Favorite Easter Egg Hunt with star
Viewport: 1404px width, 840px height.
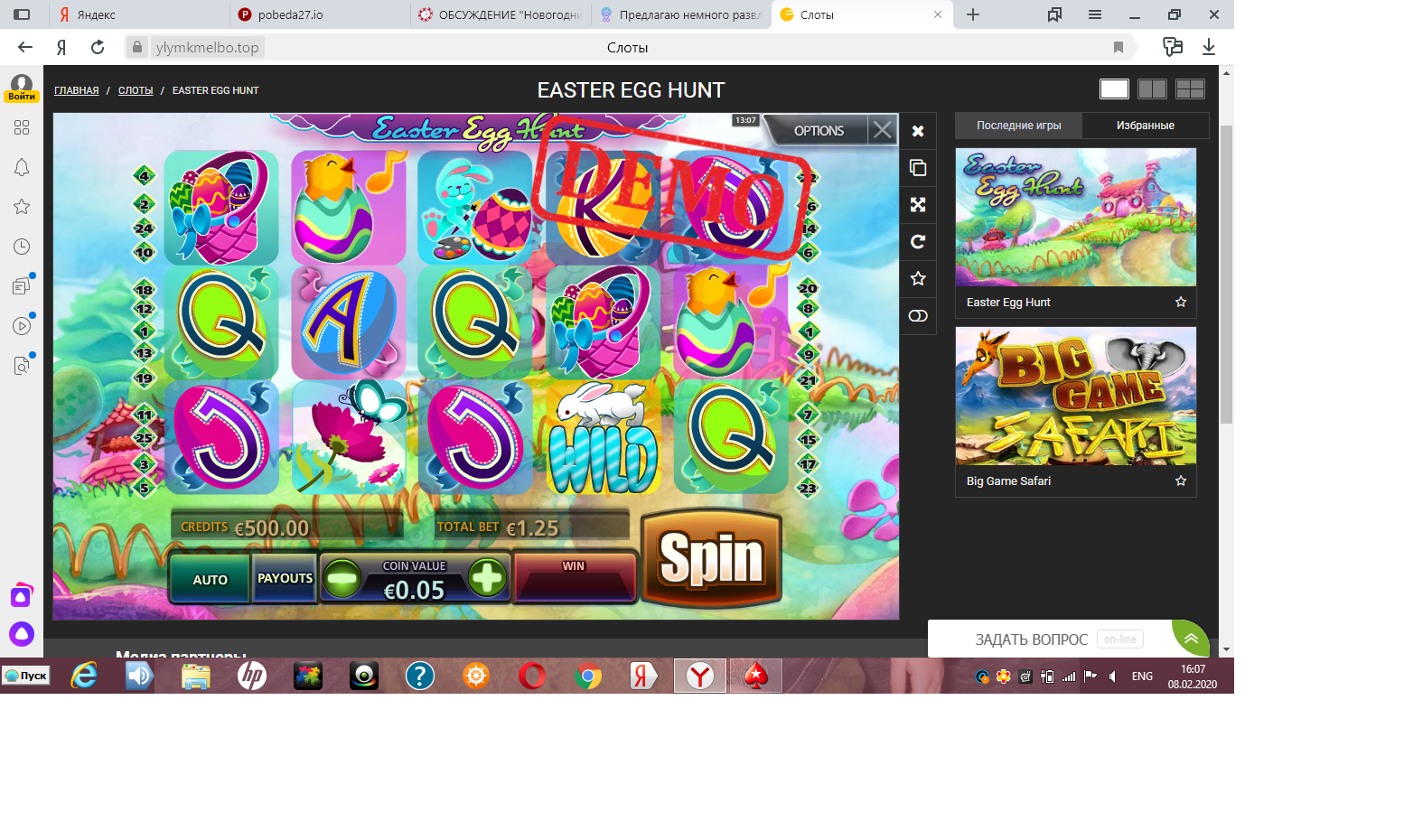point(1180,303)
